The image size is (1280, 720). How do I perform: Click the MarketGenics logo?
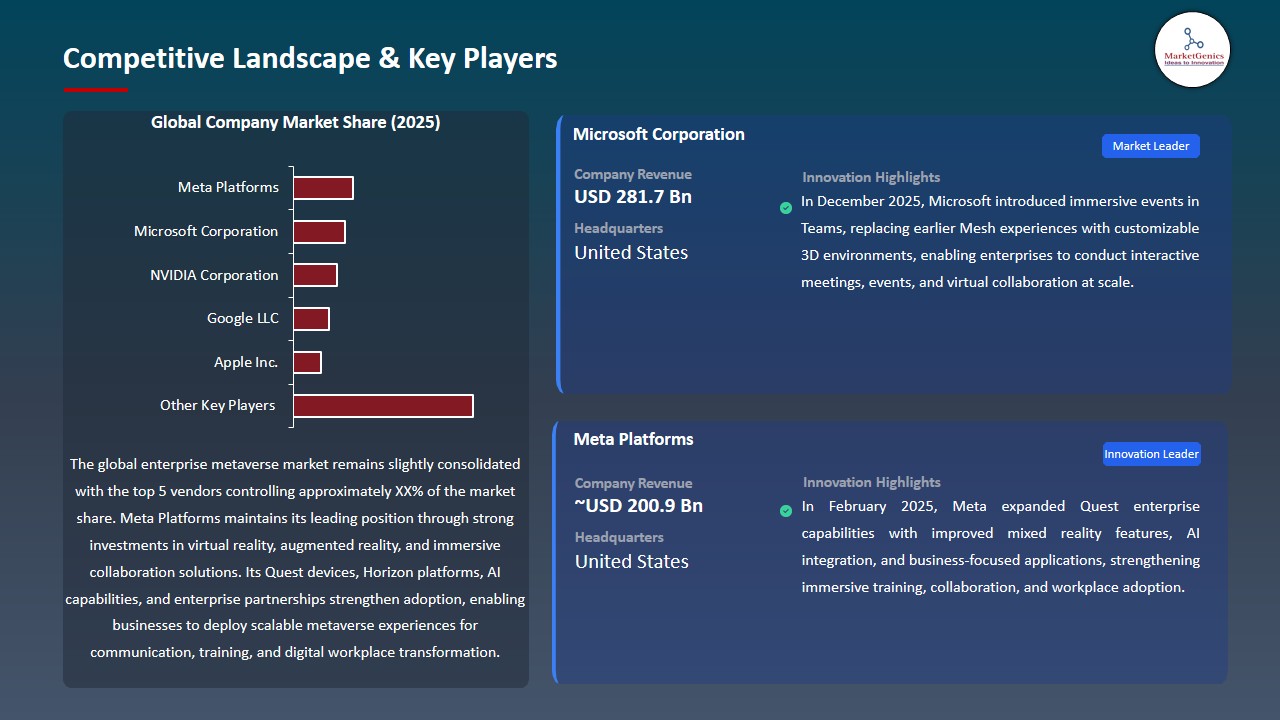click(1192, 50)
